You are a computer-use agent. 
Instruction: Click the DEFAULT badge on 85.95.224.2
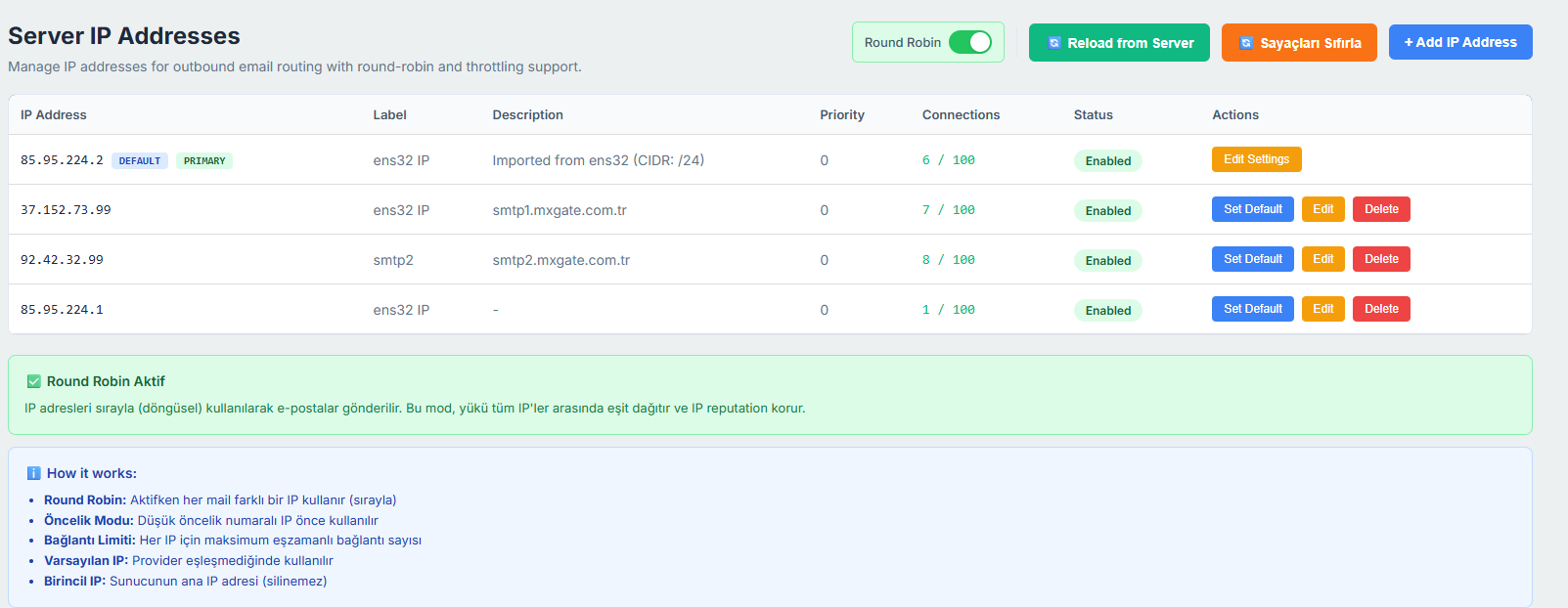click(x=140, y=161)
